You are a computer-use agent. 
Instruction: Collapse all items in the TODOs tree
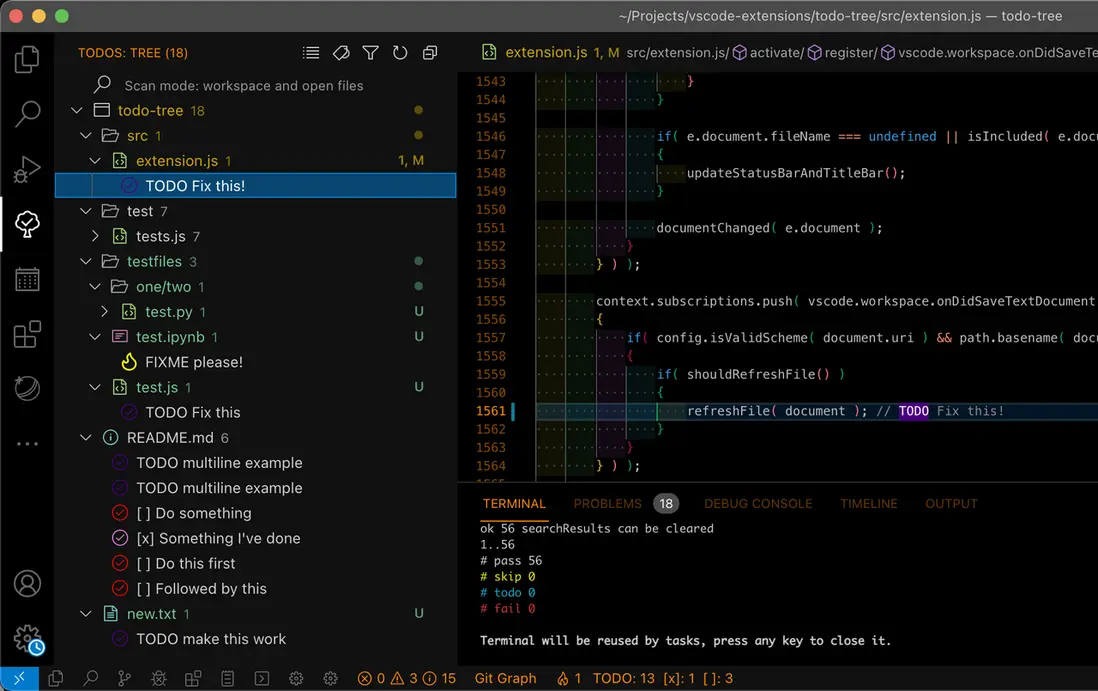430,53
